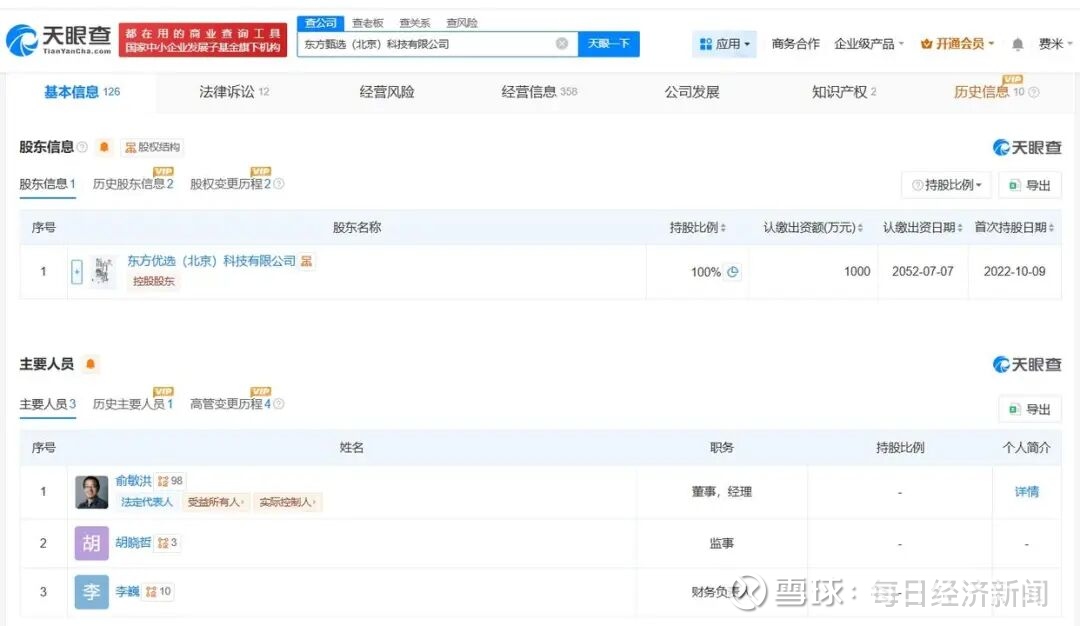
Task: Open 股权变更历程 2 sub-tab
Action: click(231, 184)
